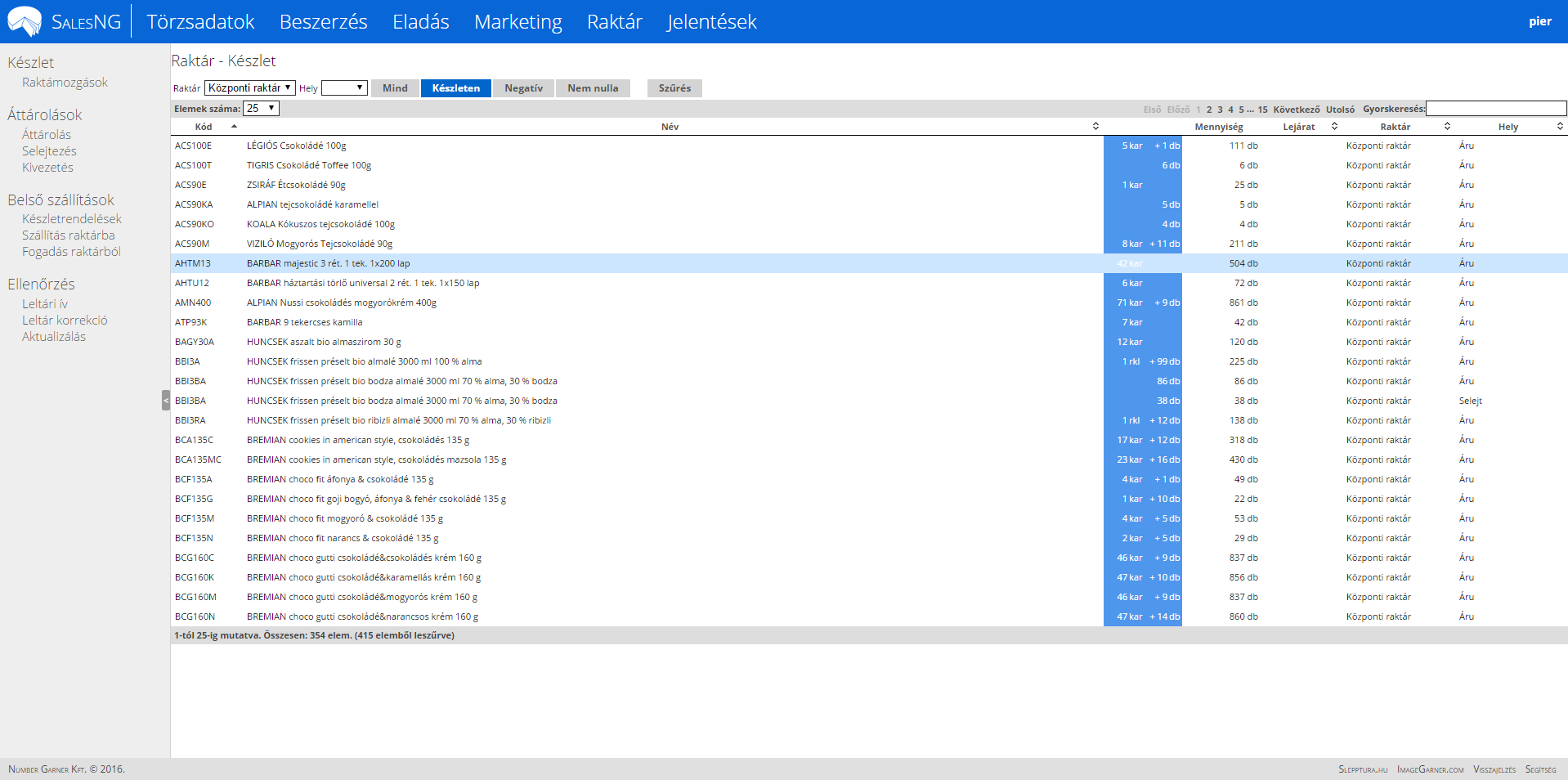The width and height of the screenshot is (1568, 780).
Task: Select the AHTM13 BARBAR majestic row
Action: (x=869, y=263)
